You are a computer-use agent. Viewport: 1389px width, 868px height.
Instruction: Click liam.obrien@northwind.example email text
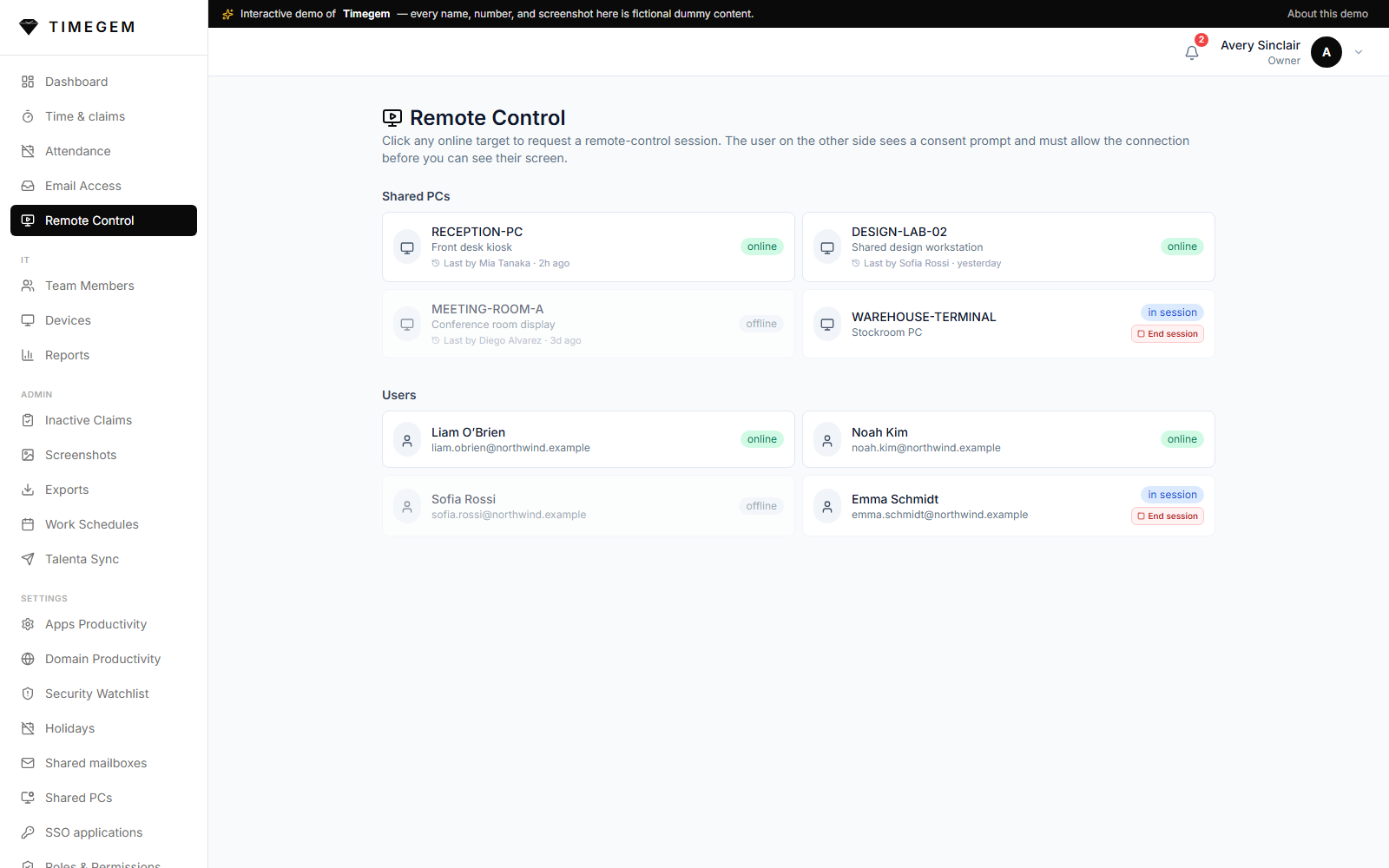510,448
